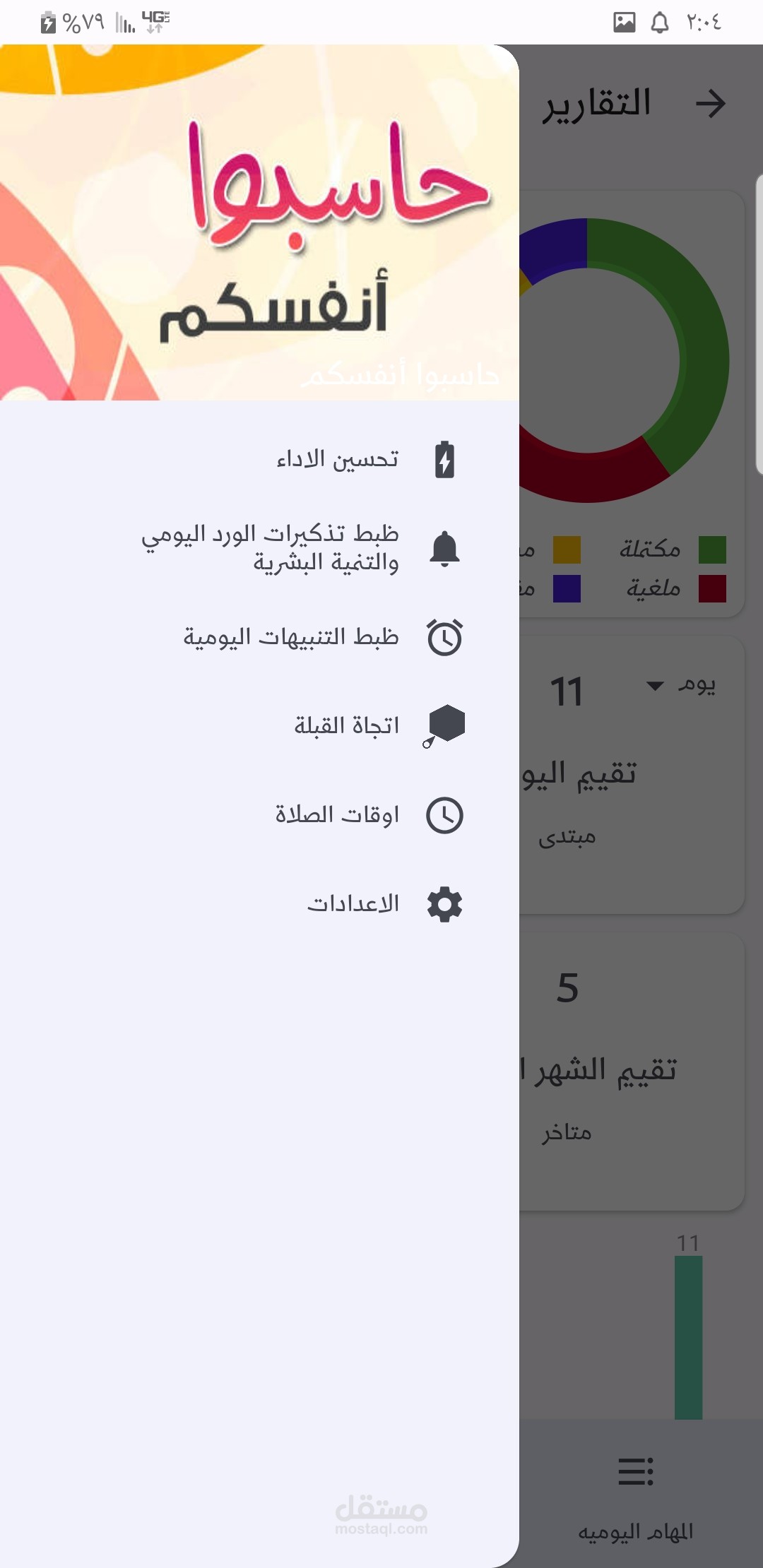763x1568 pixels.
Task: Tap the settings gear icon
Action: 444,904
